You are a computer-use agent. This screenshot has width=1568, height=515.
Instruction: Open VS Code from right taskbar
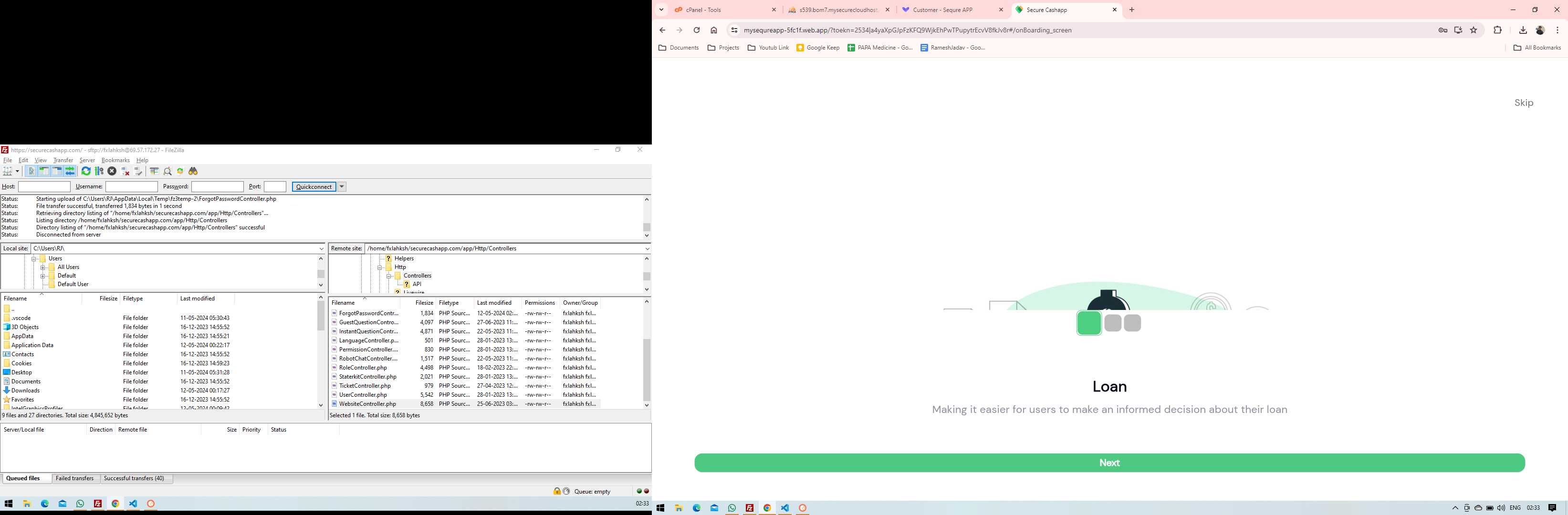click(785, 508)
